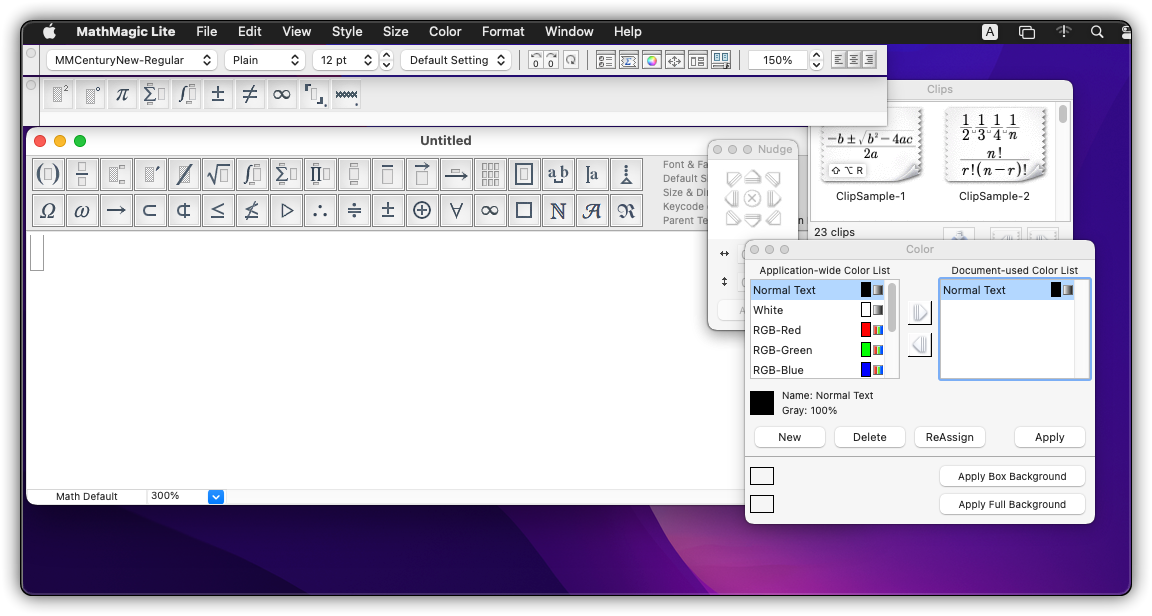Open the double-struck N symbols palette
The width and height of the screenshot is (1152, 616).
click(x=558, y=211)
